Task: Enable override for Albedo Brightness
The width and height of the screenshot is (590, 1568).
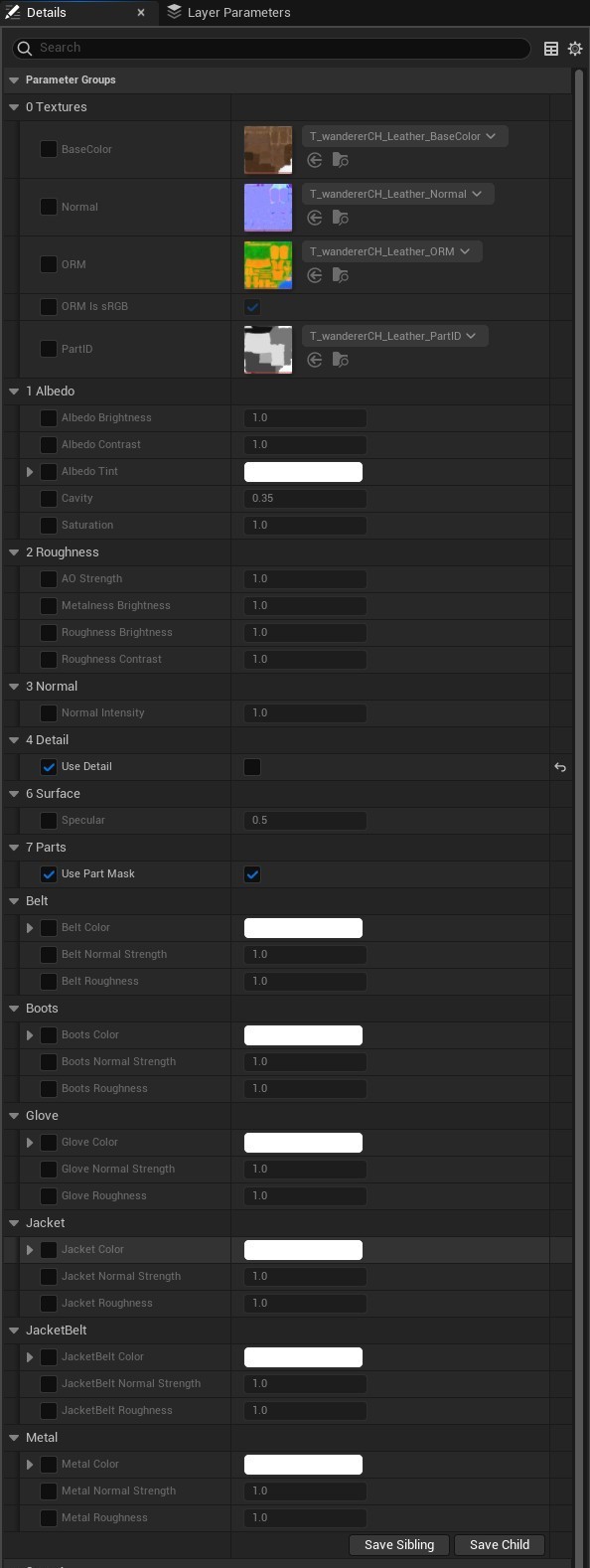Action: (48, 418)
